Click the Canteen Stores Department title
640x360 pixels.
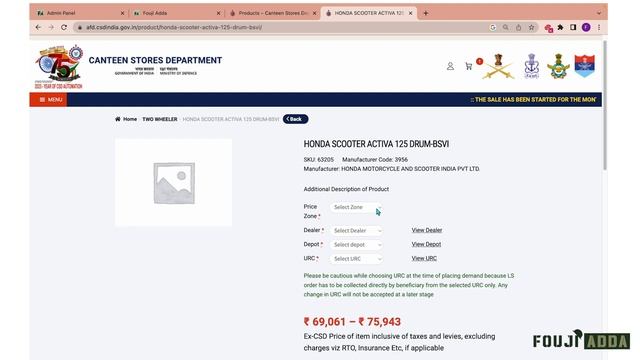pos(155,60)
